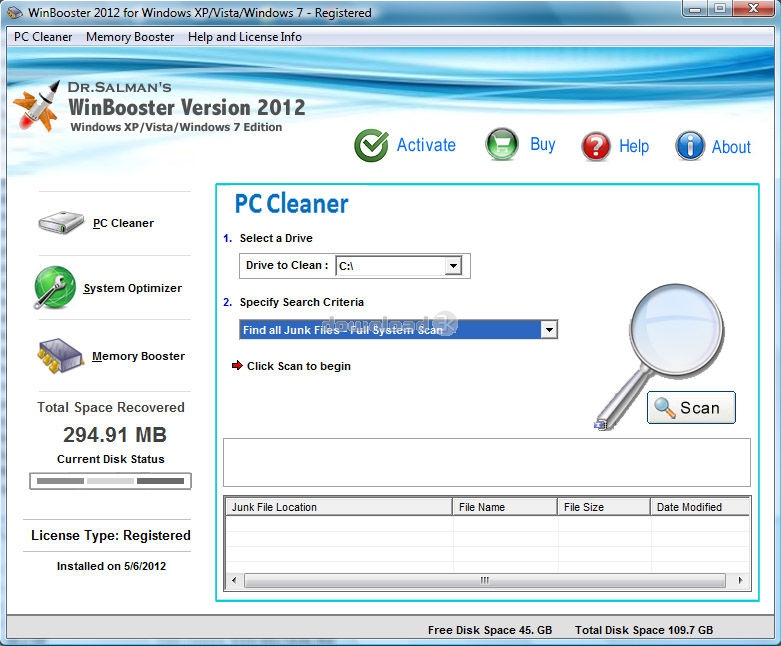Open the Memory Booster menu
Screen dimensions: 781x646
[130, 37]
